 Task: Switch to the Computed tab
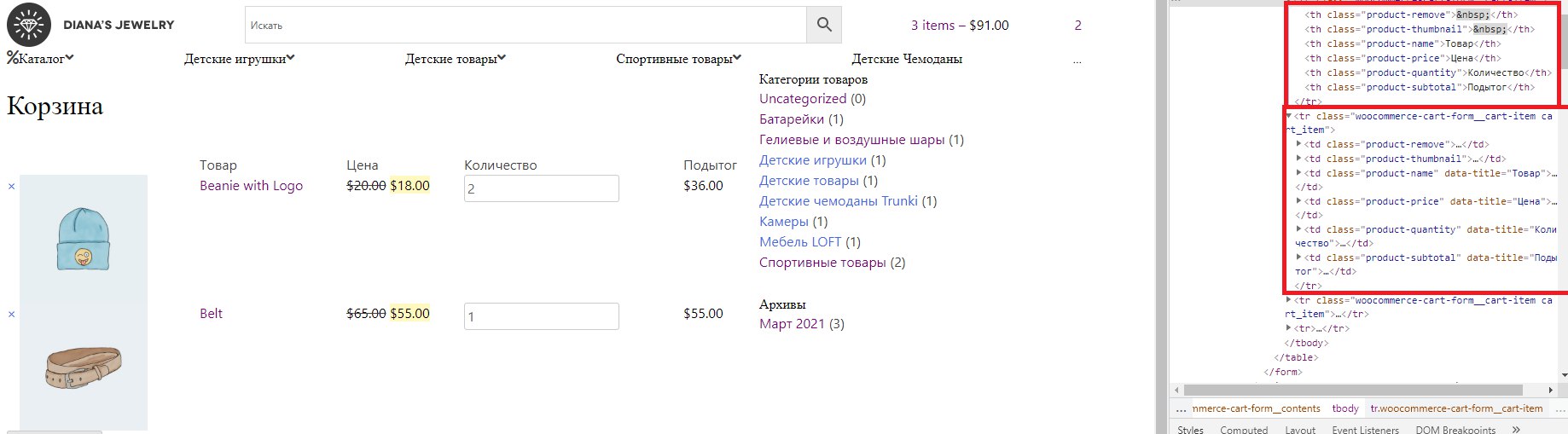point(1243,429)
